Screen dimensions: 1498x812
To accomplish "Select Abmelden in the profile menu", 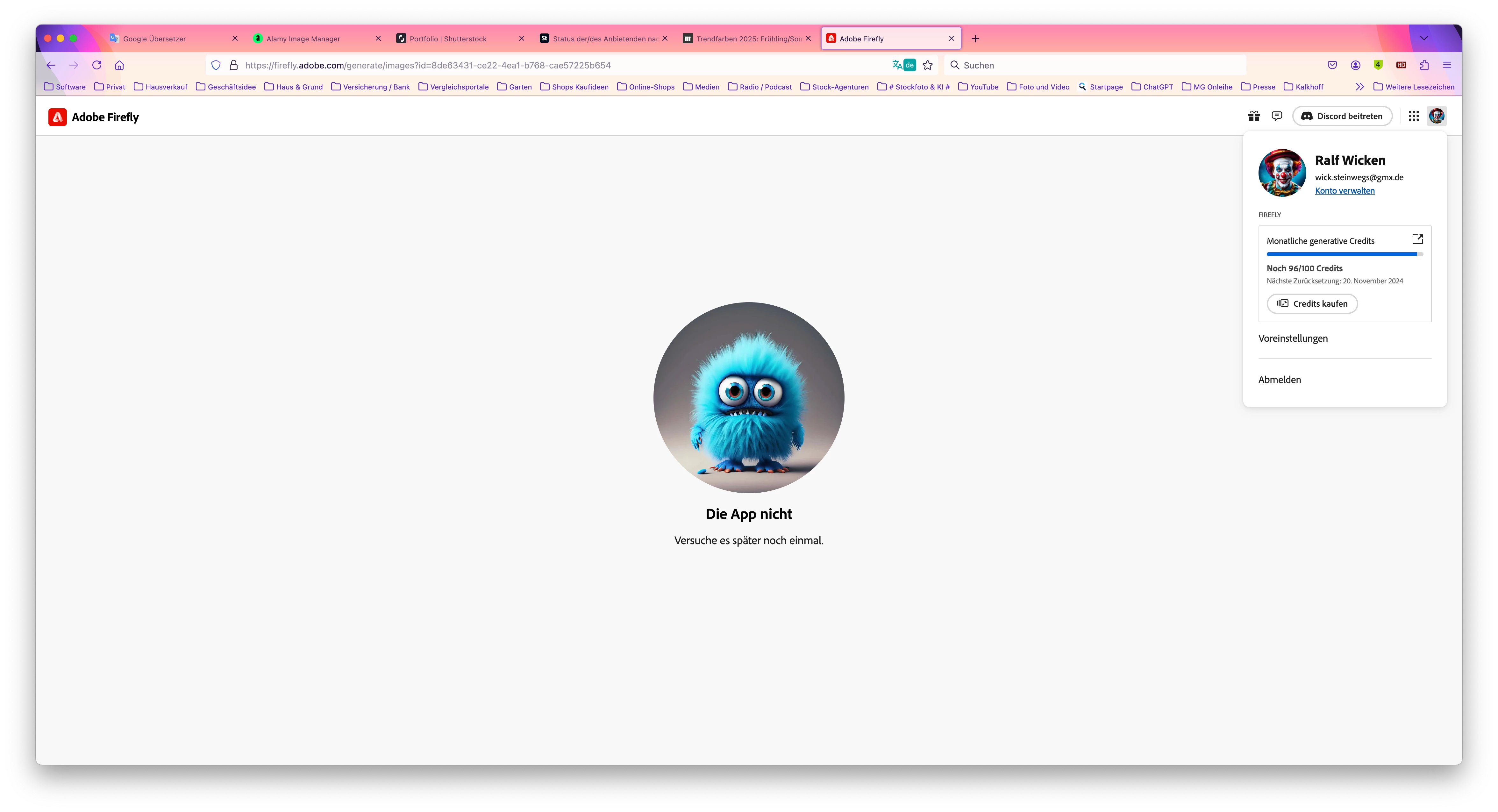I will [x=1279, y=380].
